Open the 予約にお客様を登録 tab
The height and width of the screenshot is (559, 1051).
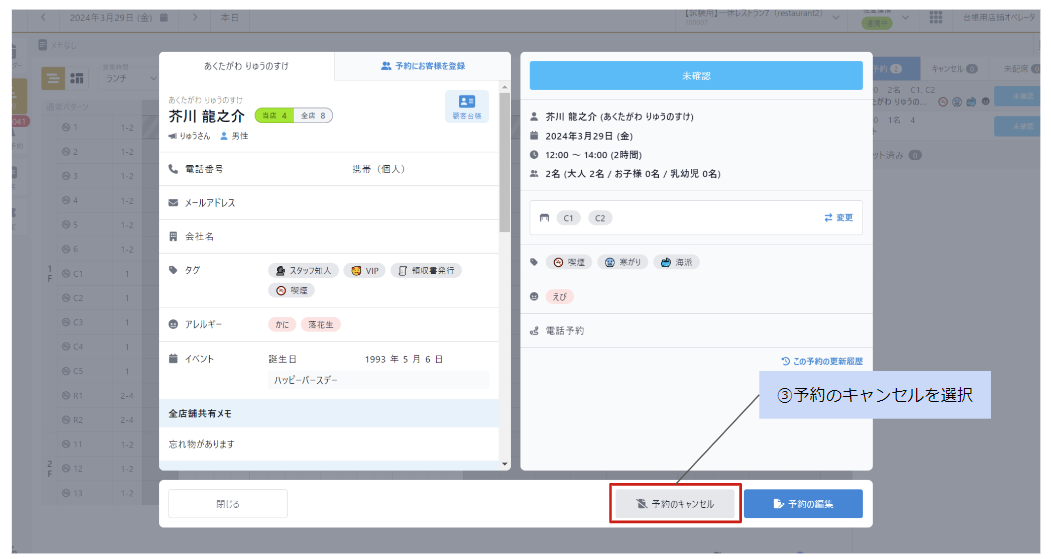422,66
